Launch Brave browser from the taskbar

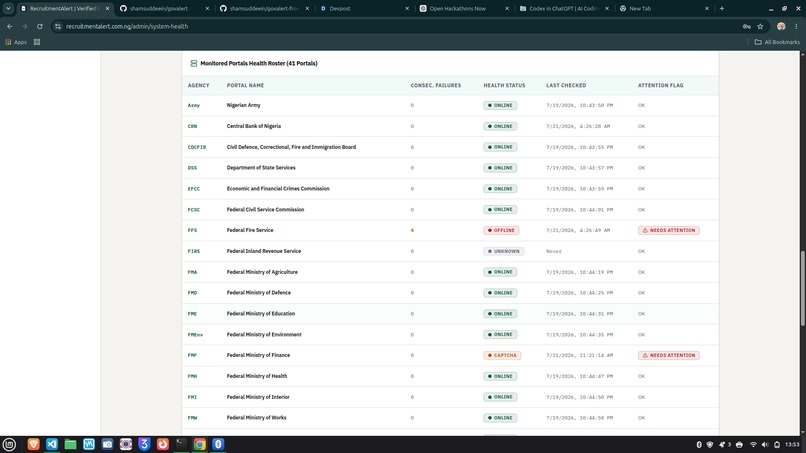33,444
